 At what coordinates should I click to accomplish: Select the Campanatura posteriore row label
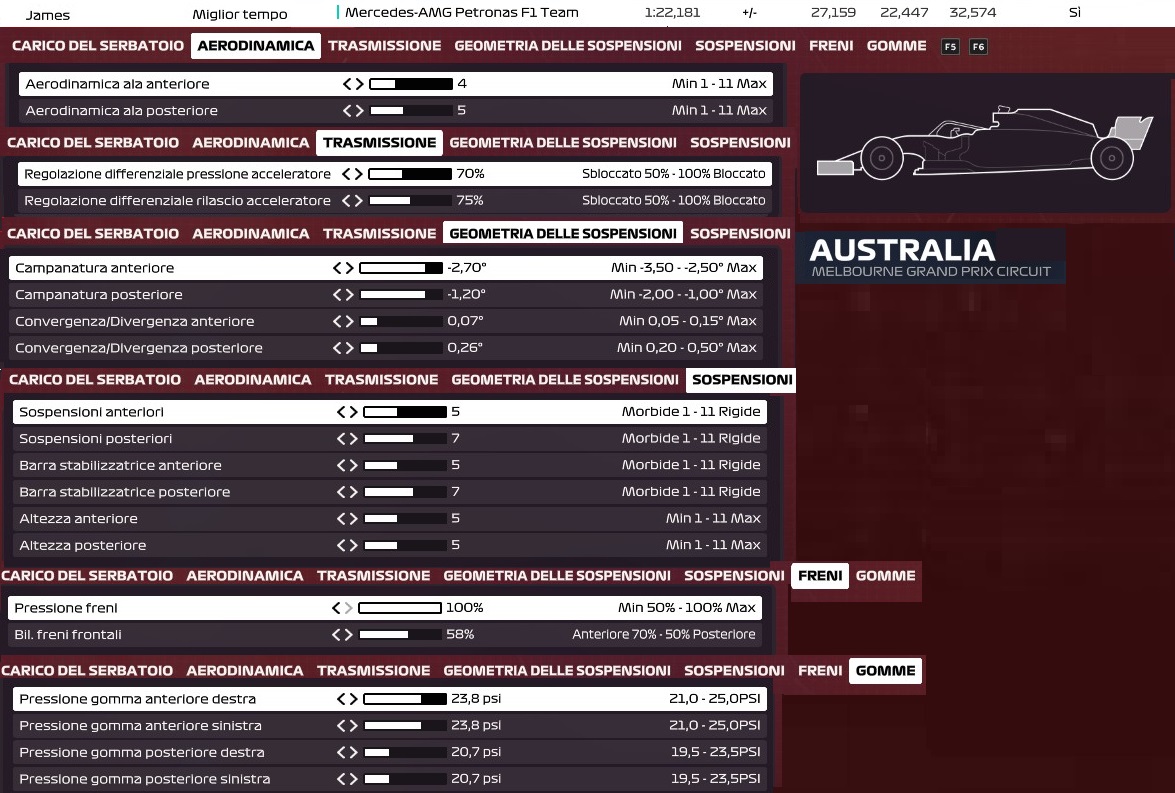click(x=99, y=295)
